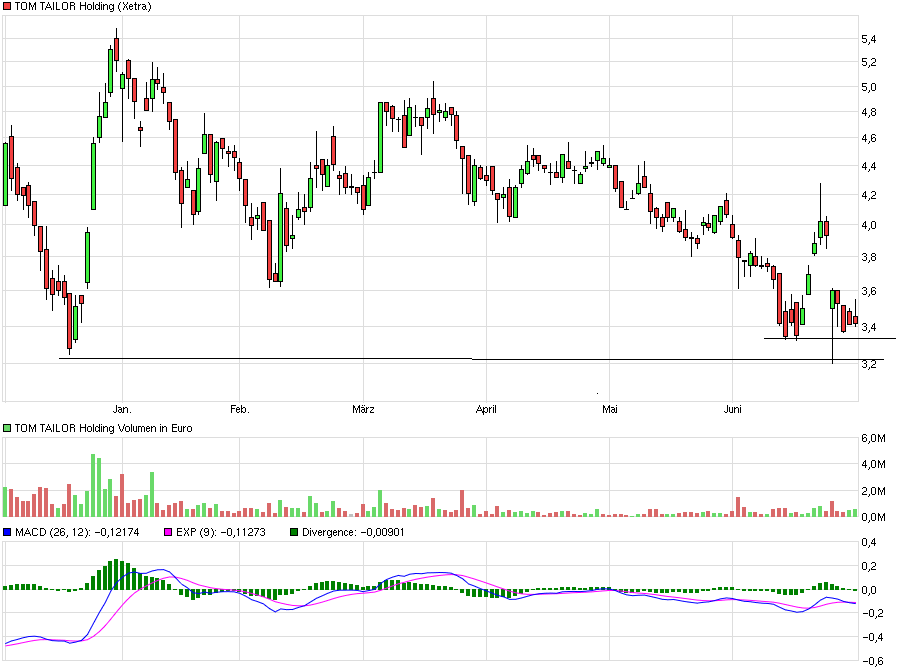900x670 pixels.
Task: Click the 'Jan.' month axis label
Action: click(x=122, y=409)
